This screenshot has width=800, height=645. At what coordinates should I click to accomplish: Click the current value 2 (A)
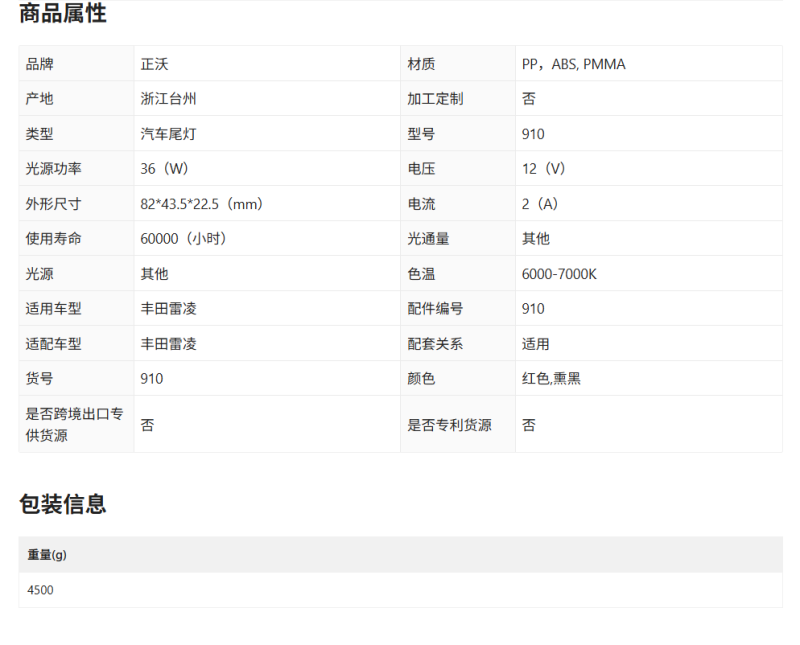540,204
